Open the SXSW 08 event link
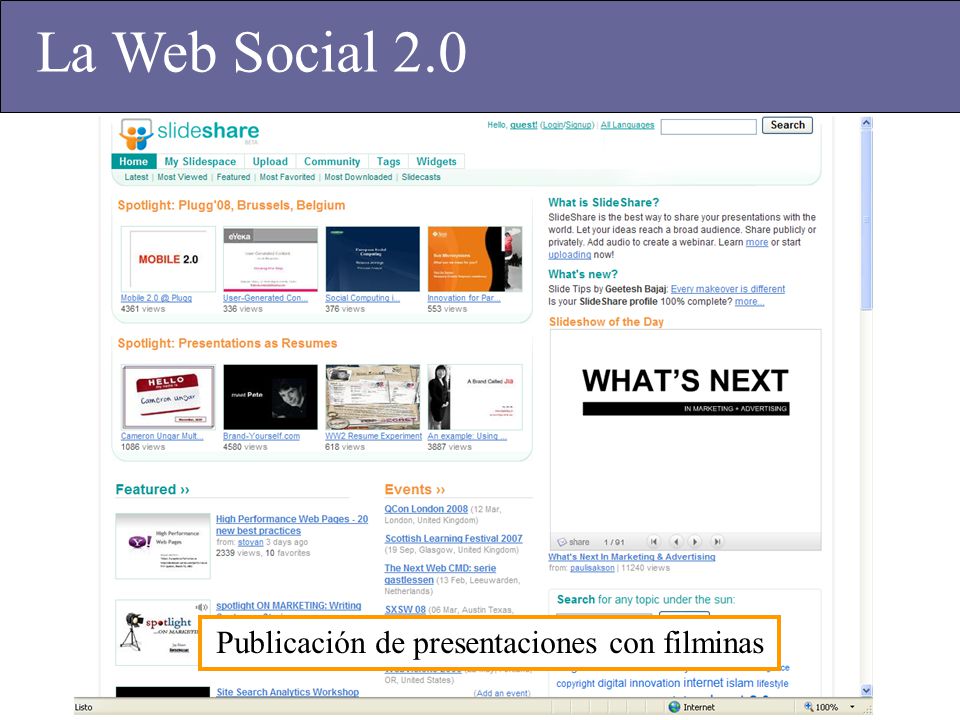Viewport: 960px width, 720px height. pyautogui.click(x=405, y=610)
